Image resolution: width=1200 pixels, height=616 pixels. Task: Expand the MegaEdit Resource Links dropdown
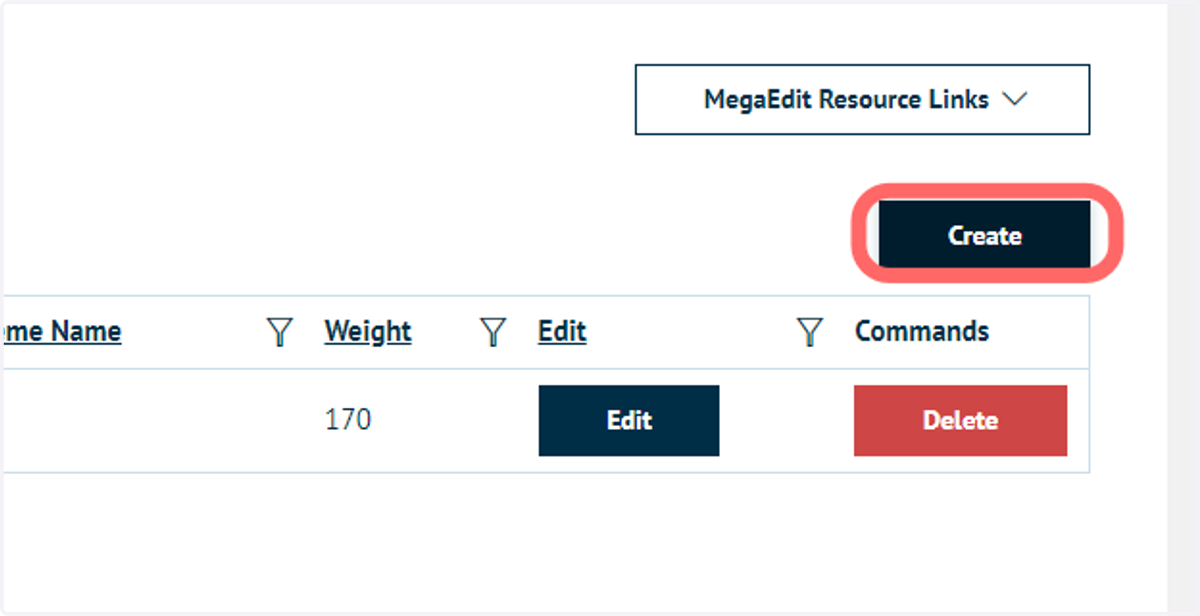[x=862, y=100]
